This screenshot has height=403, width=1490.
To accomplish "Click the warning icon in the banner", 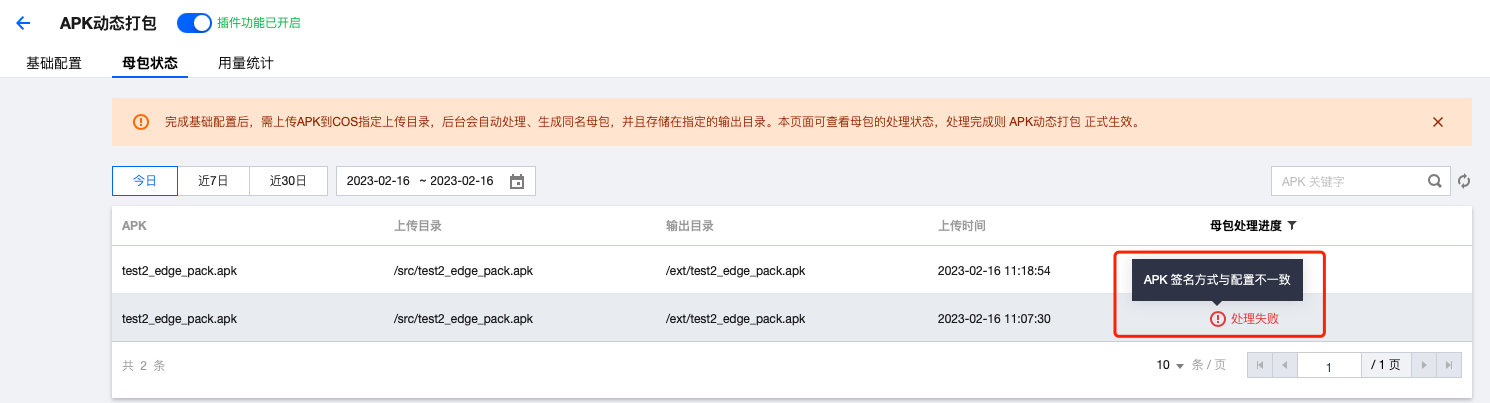I will 141,122.
